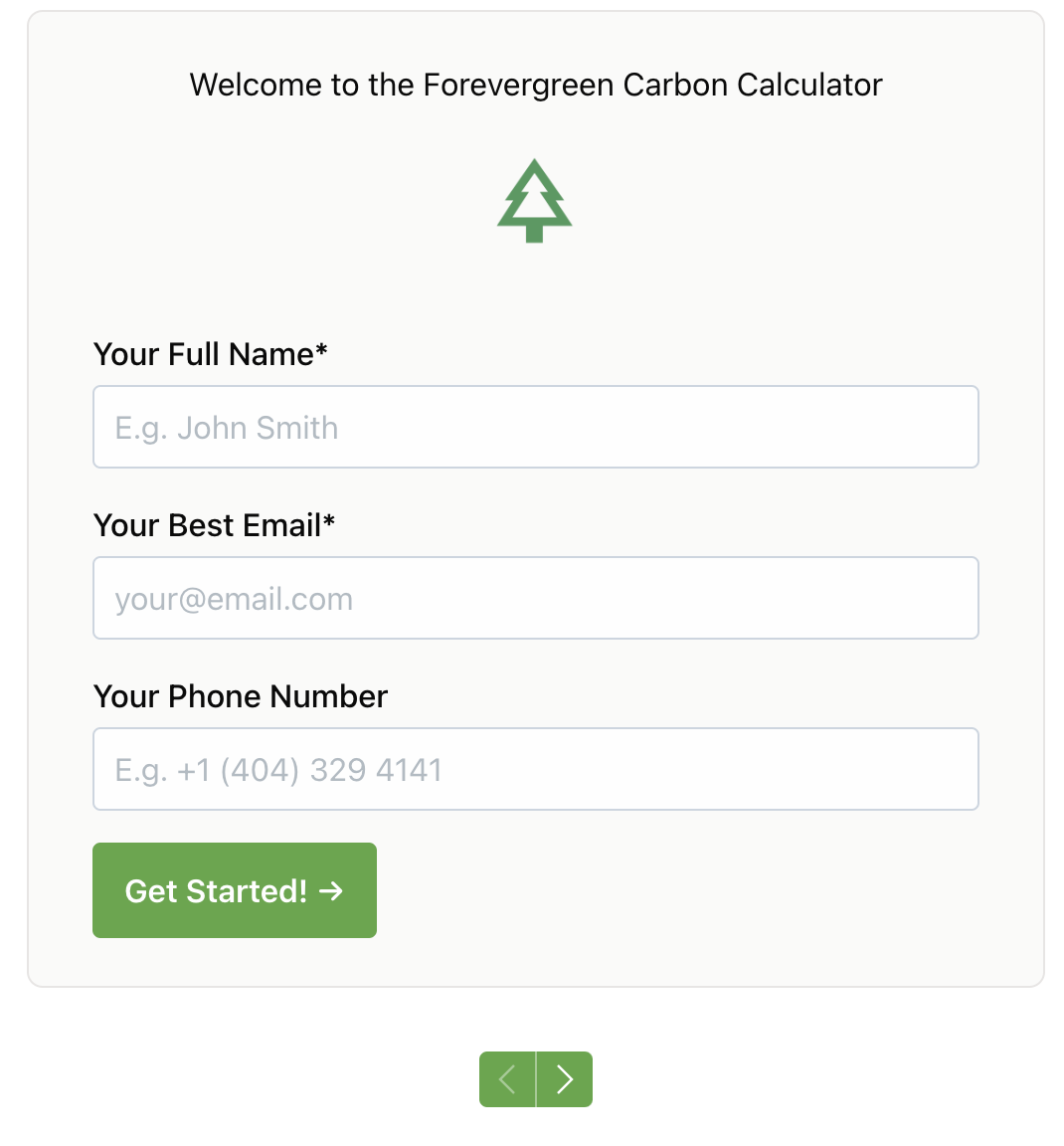The image size is (1064, 1146).
Task: Focus the Your Best Email input field
Action: pos(535,598)
